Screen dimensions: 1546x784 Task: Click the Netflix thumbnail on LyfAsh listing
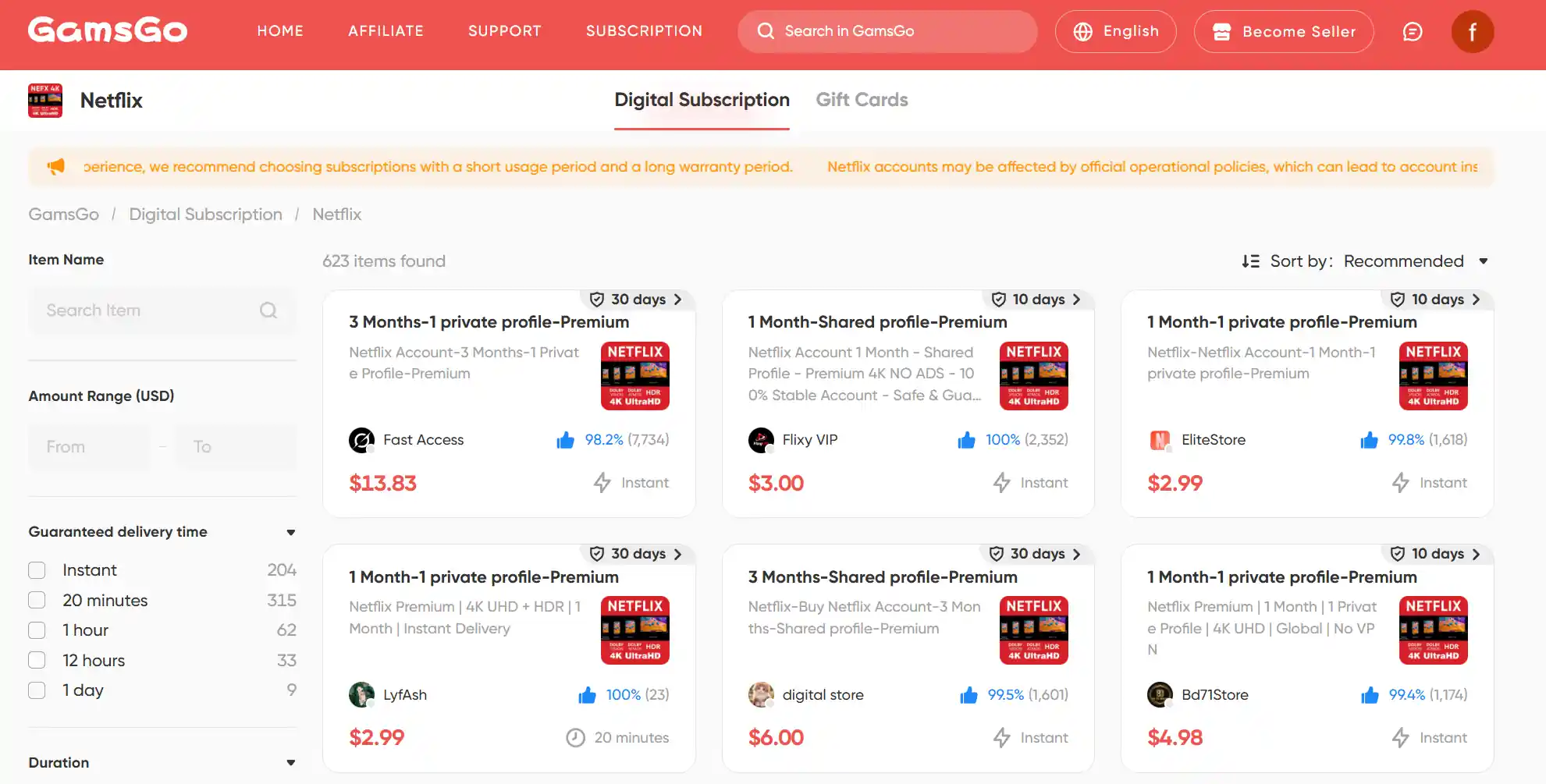coord(634,630)
